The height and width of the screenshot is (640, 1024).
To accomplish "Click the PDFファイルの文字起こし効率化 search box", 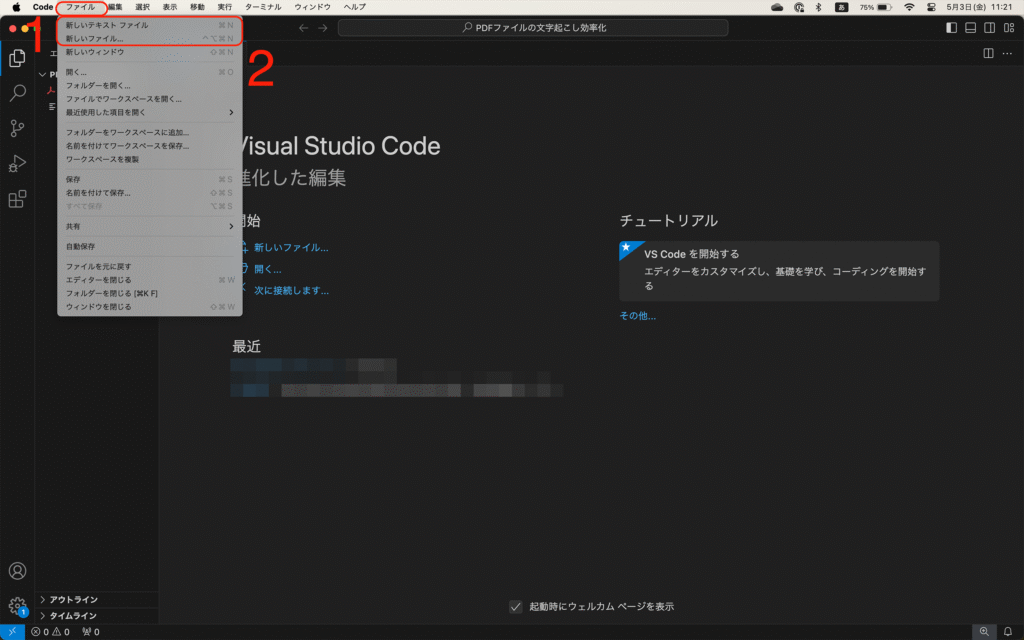I will 533,27.
